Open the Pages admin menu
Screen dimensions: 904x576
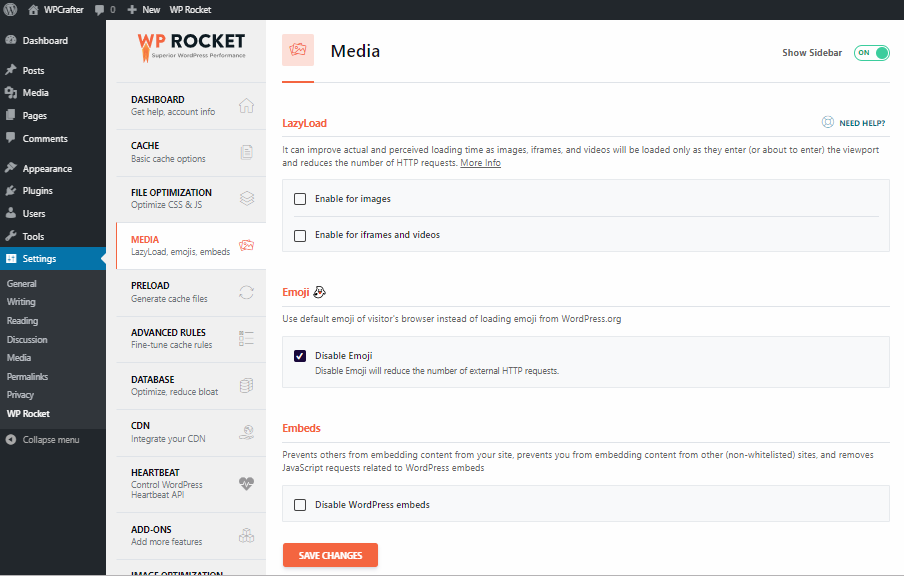(52, 115)
